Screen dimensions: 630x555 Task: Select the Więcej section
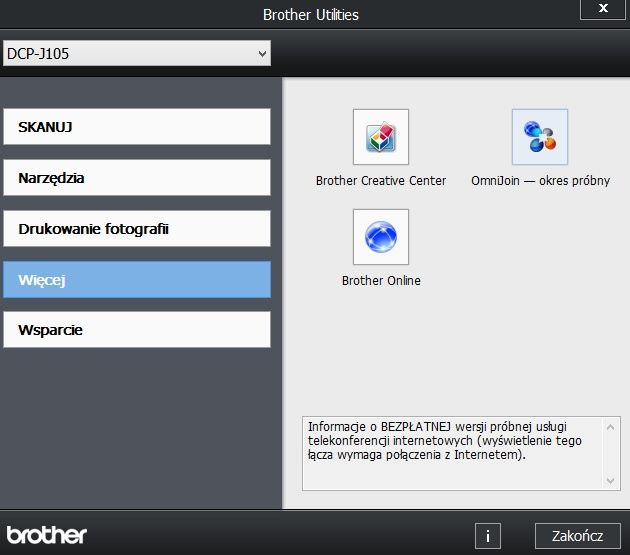point(137,280)
